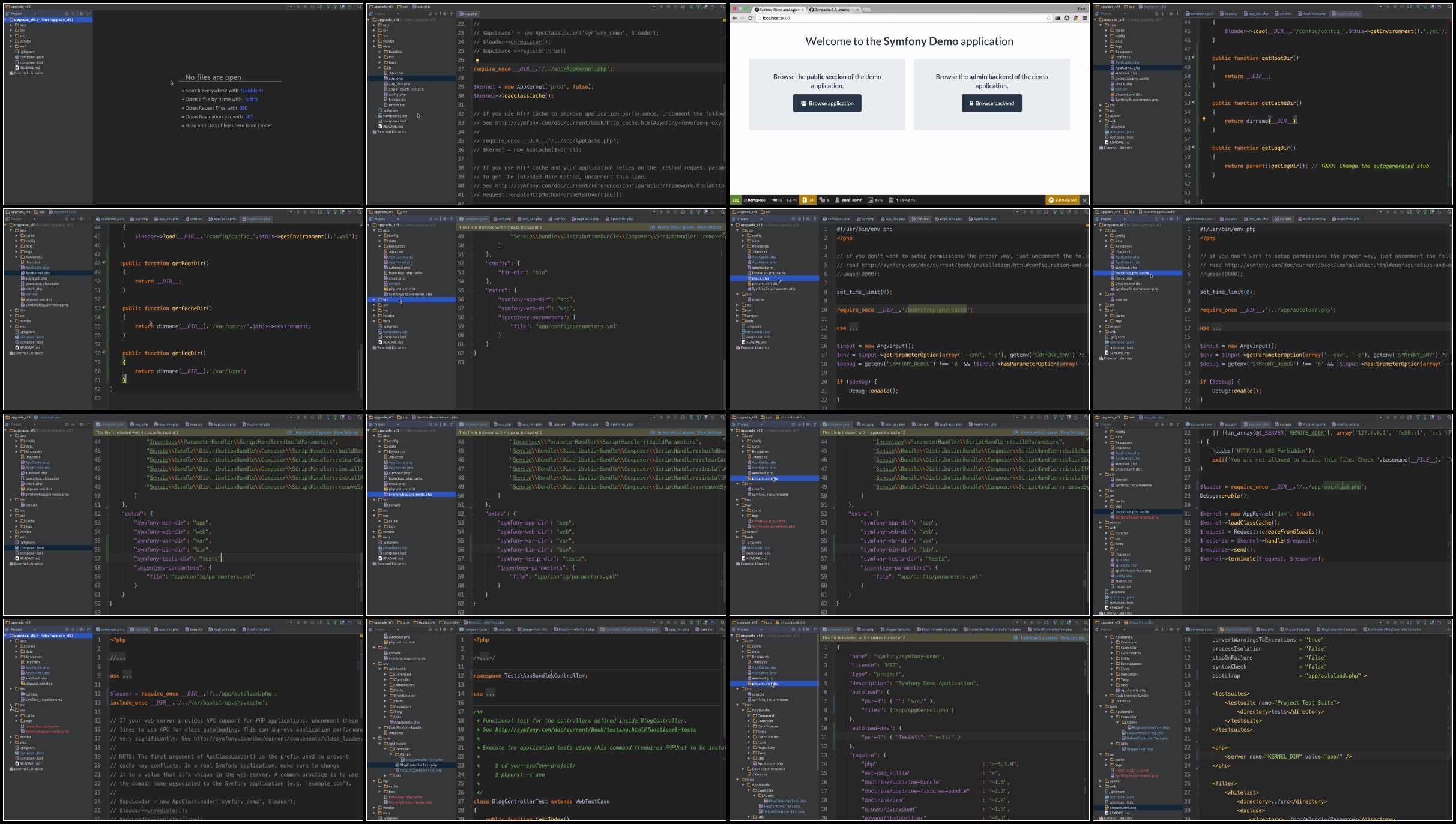Image resolution: width=1456 pixels, height=824 pixels.
Task: Click the Browse backend button
Action: point(991,103)
